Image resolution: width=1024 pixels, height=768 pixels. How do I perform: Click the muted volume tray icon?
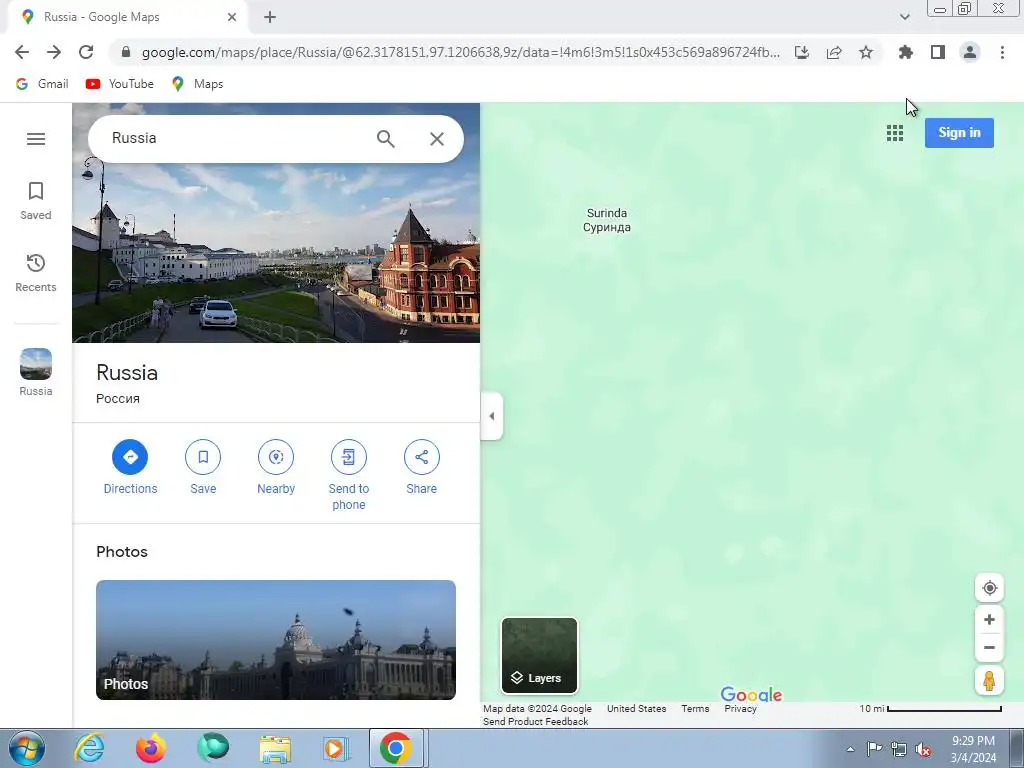923,749
